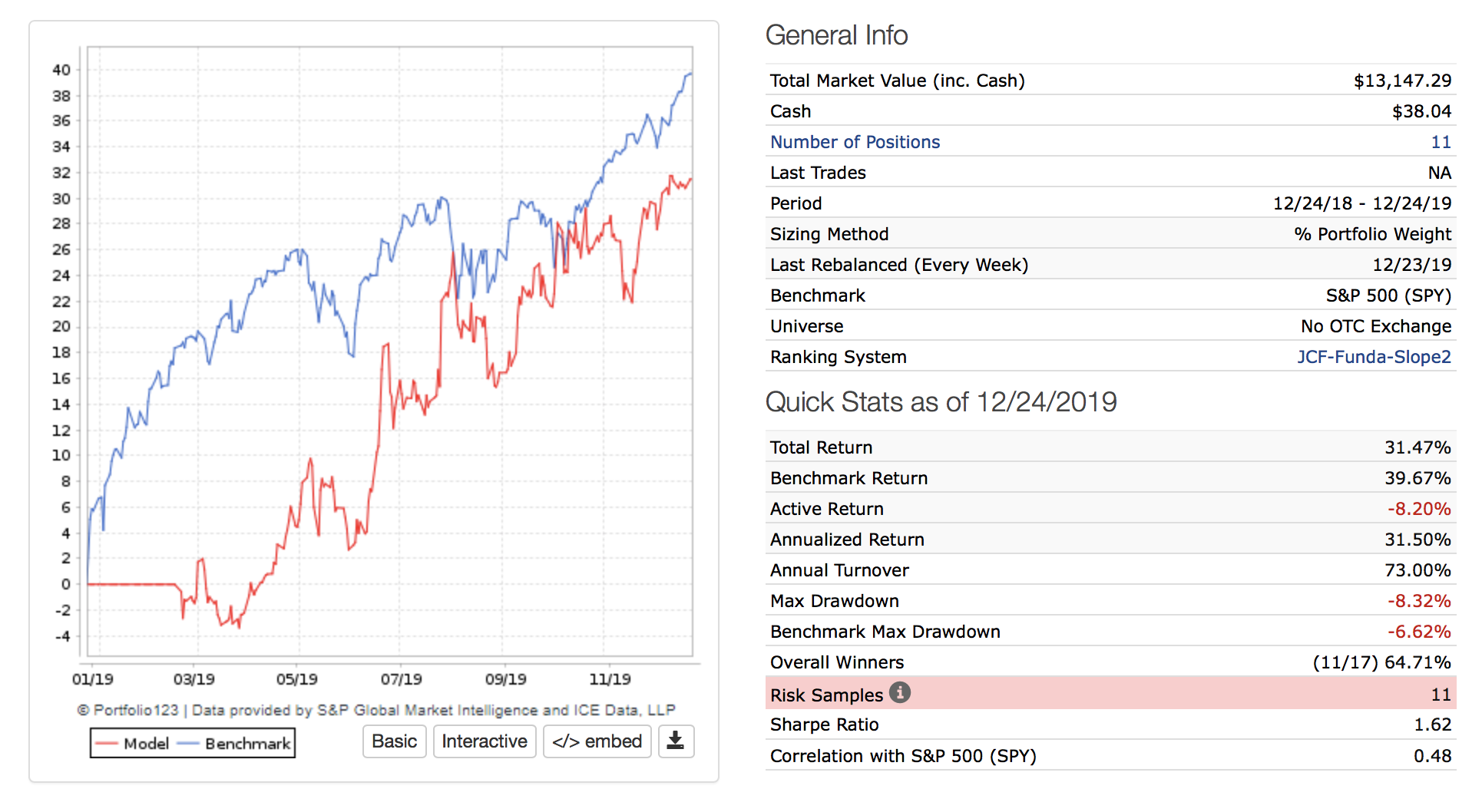The width and height of the screenshot is (1482, 812).
Task: Open the JCF-Funda-Slope2 ranking system link
Action: point(1374,357)
